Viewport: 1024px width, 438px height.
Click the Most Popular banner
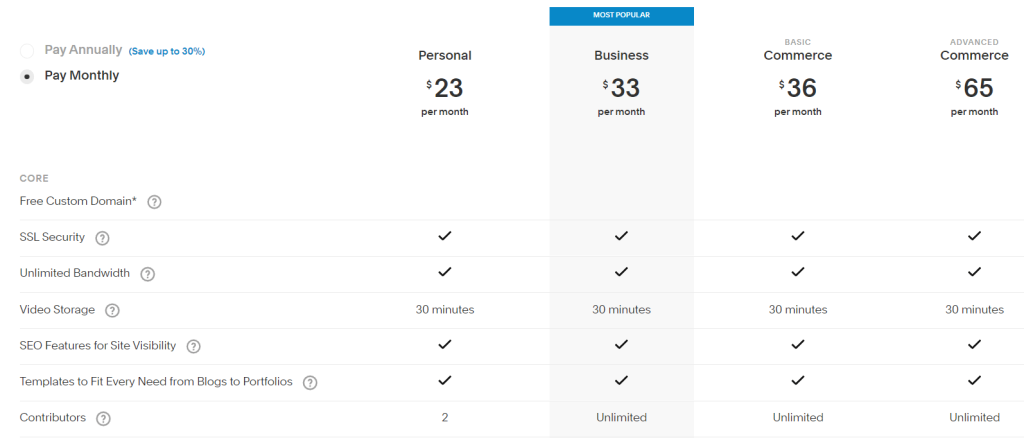[x=621, y=16]
